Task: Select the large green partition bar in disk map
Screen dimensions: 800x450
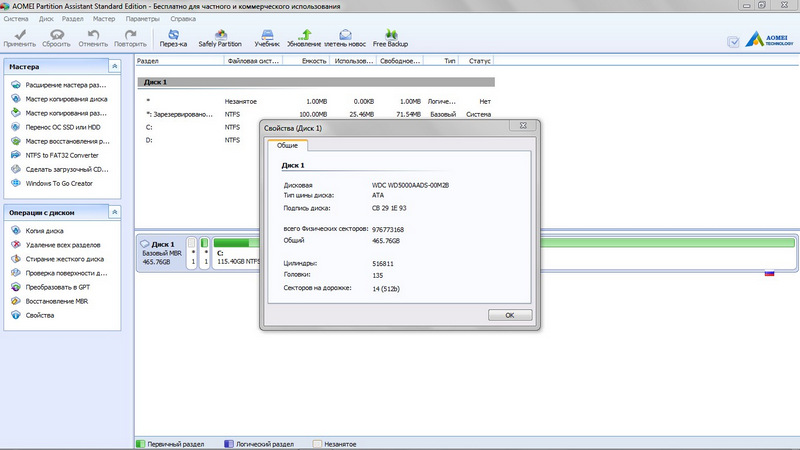Action: [667, 242]
